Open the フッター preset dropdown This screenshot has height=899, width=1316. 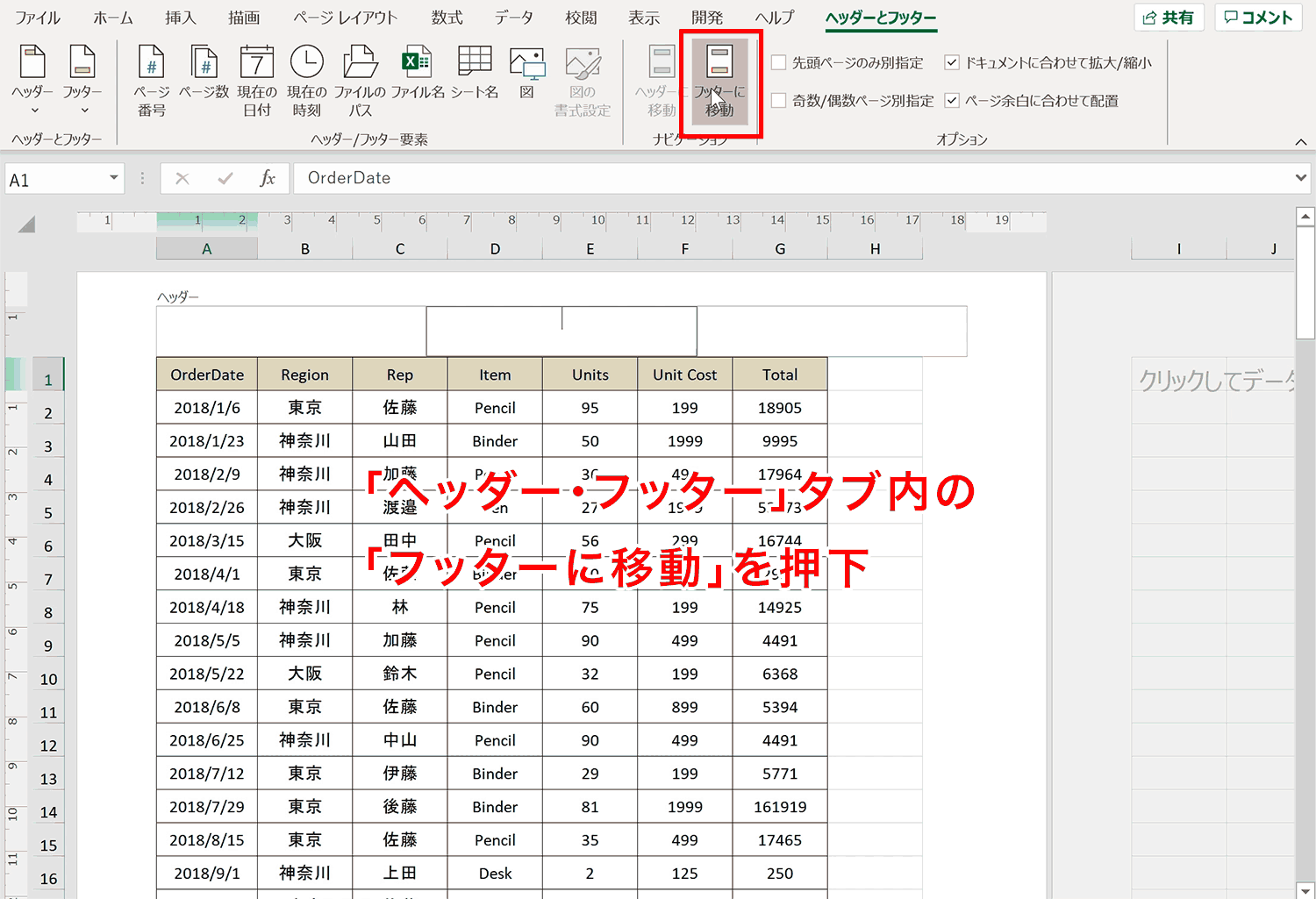[x=82, y=81]
